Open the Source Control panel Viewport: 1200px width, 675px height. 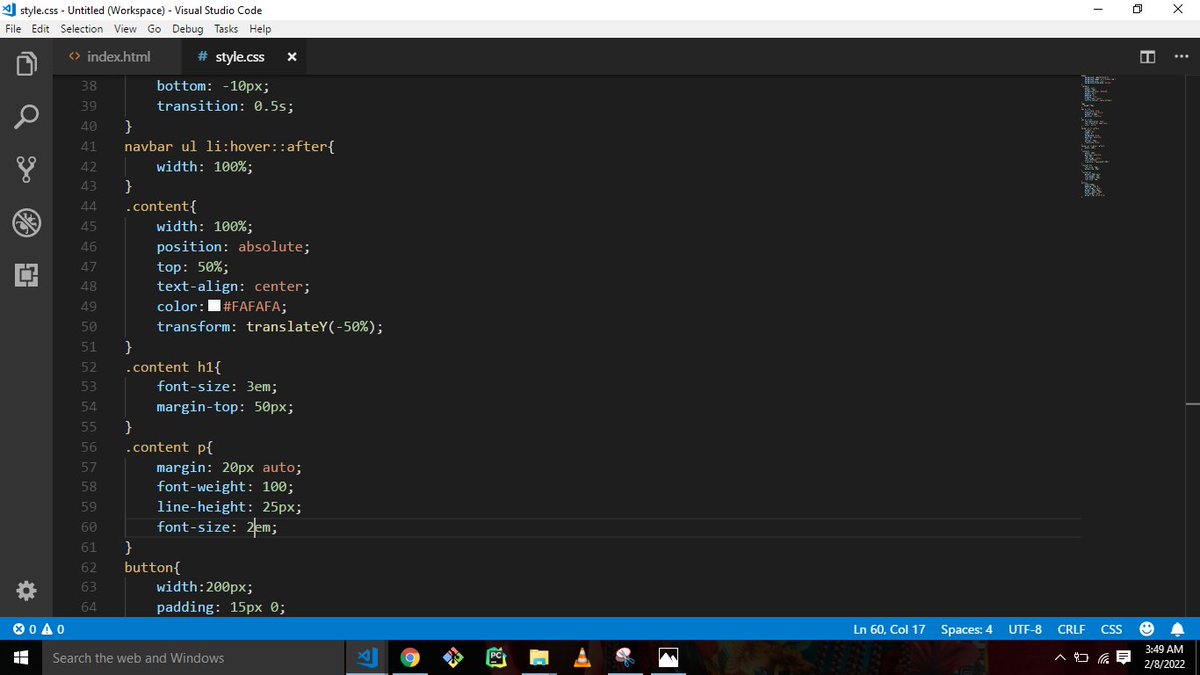click(25, 169)
